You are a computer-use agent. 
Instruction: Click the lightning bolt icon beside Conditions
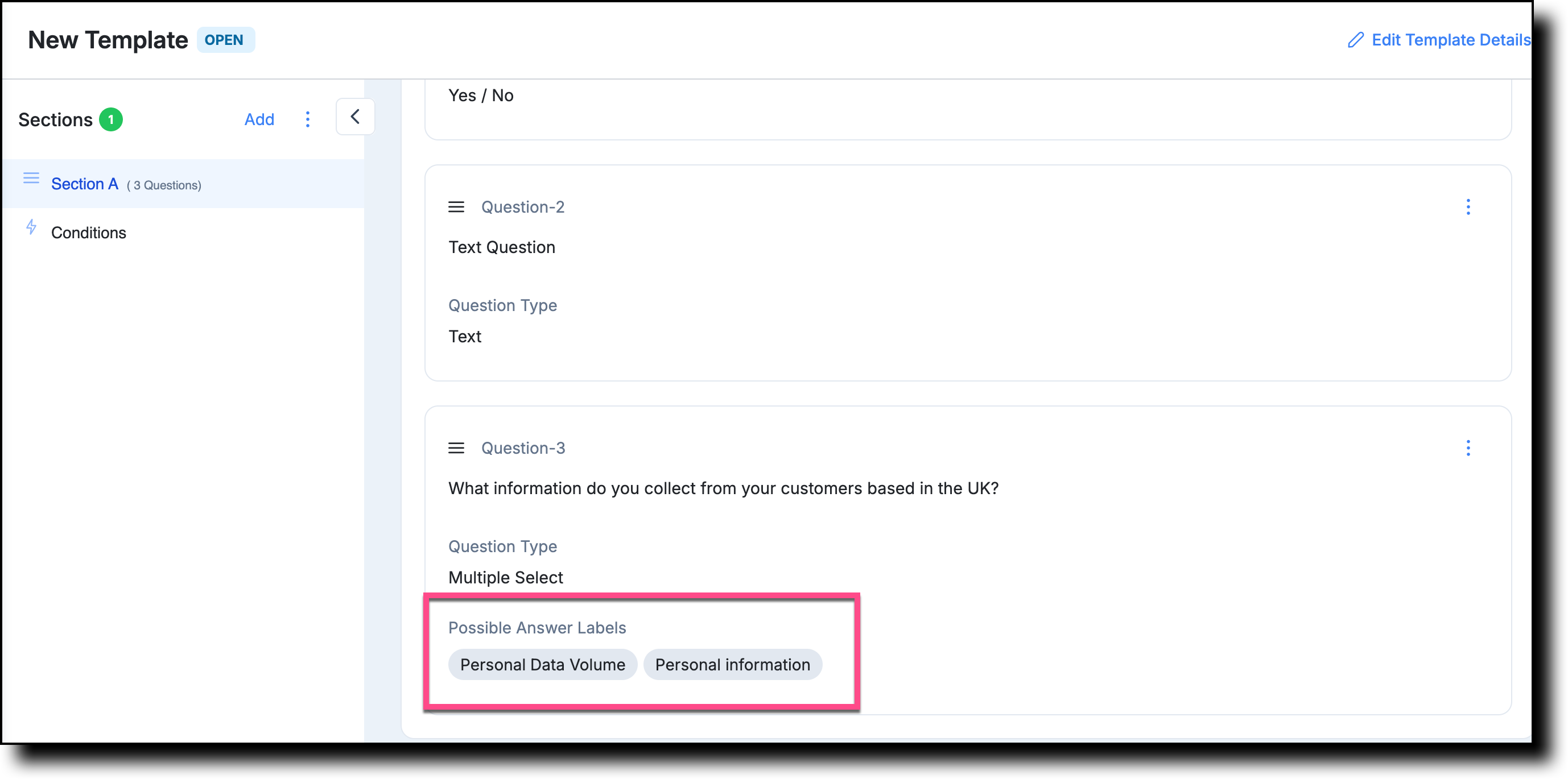point(32,227)
